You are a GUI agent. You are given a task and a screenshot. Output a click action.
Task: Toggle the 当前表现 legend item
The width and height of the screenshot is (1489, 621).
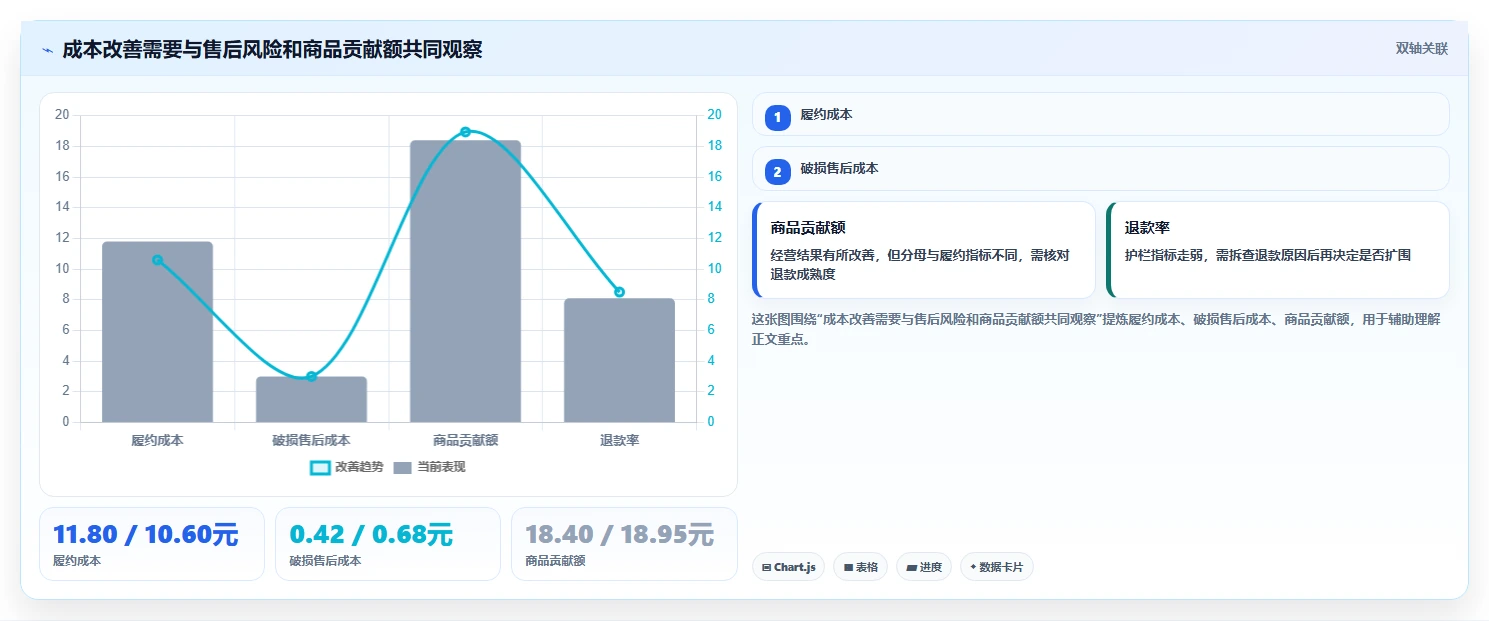point(429,467)
